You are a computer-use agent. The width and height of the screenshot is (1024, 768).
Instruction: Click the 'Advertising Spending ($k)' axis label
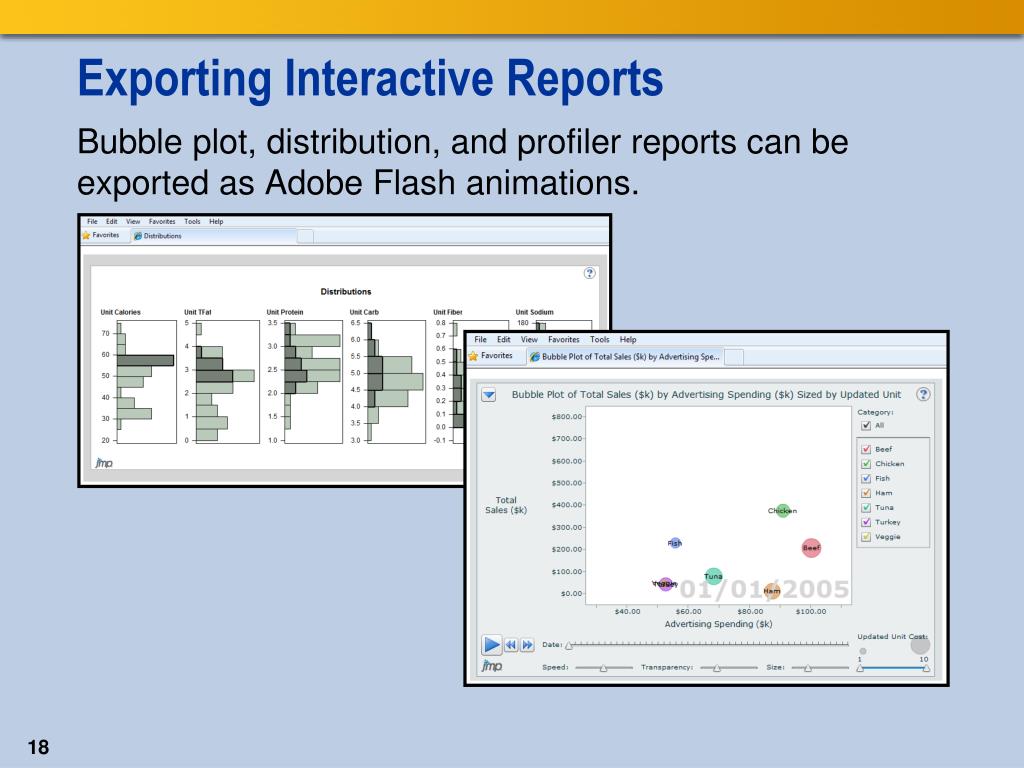[718, 624]
